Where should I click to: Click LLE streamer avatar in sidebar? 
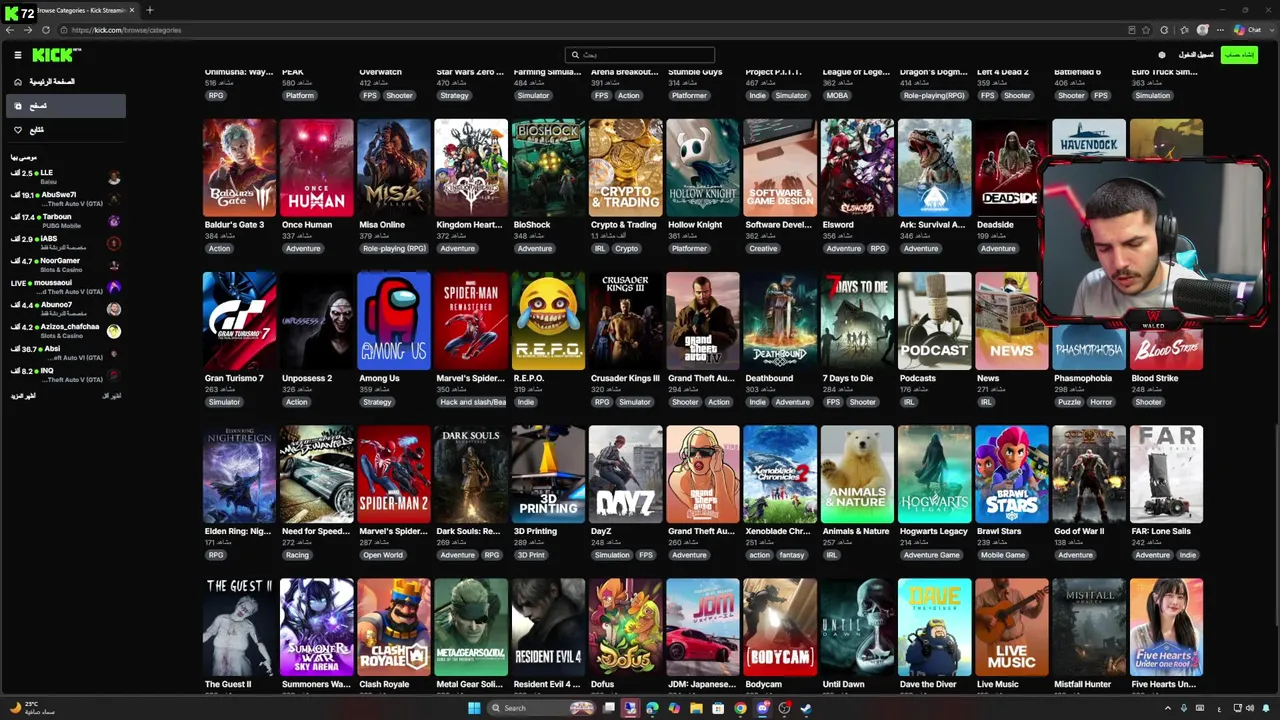pyautogui.click(x=114, y=177)
